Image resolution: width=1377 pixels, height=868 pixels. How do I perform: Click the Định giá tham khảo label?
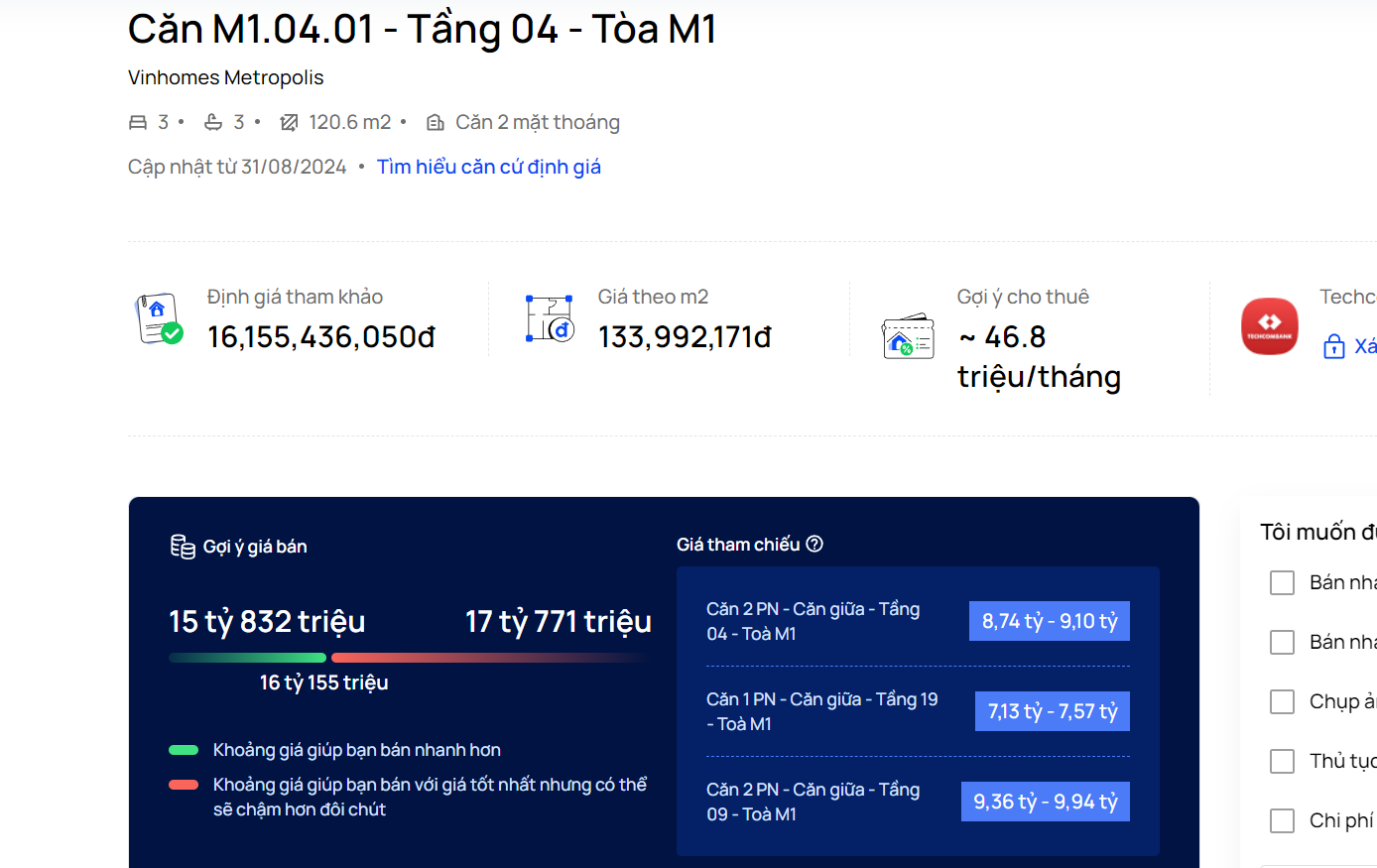point(296,297)
